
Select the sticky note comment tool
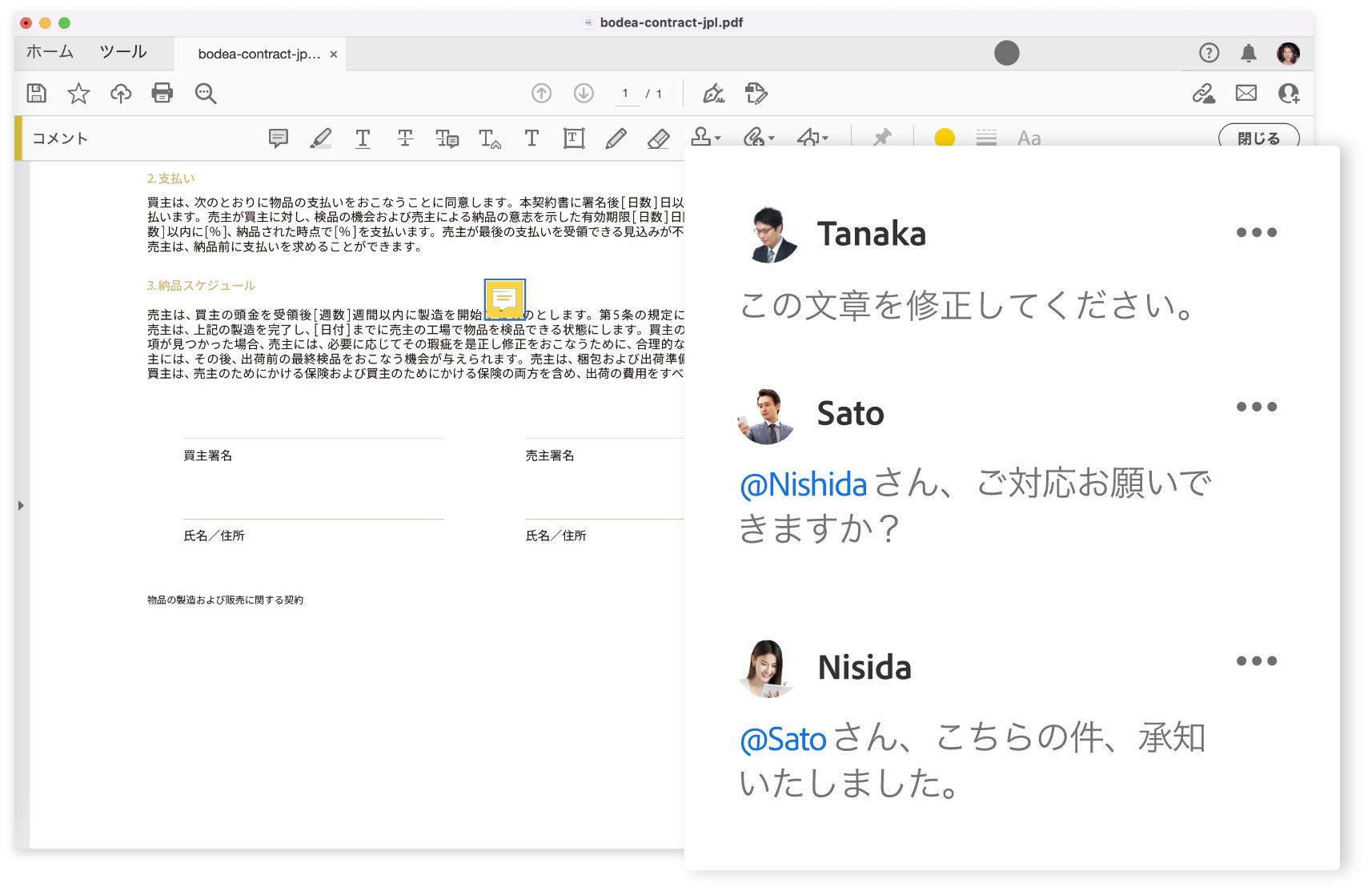click(x=278, y=138)
